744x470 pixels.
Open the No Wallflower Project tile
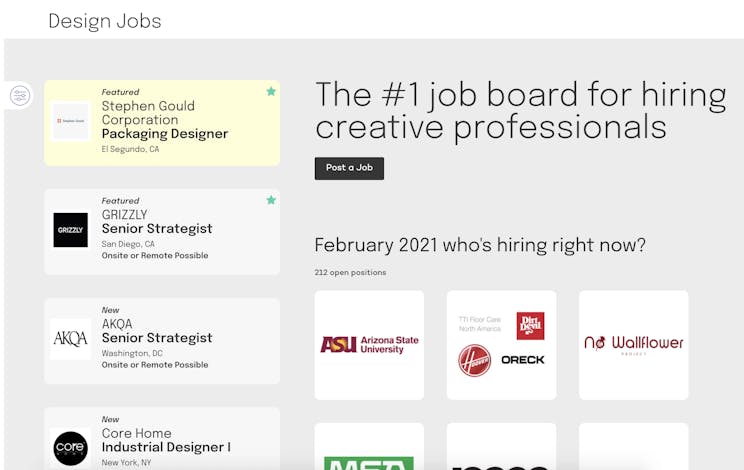pyautogui.click(x=634, y=345)
